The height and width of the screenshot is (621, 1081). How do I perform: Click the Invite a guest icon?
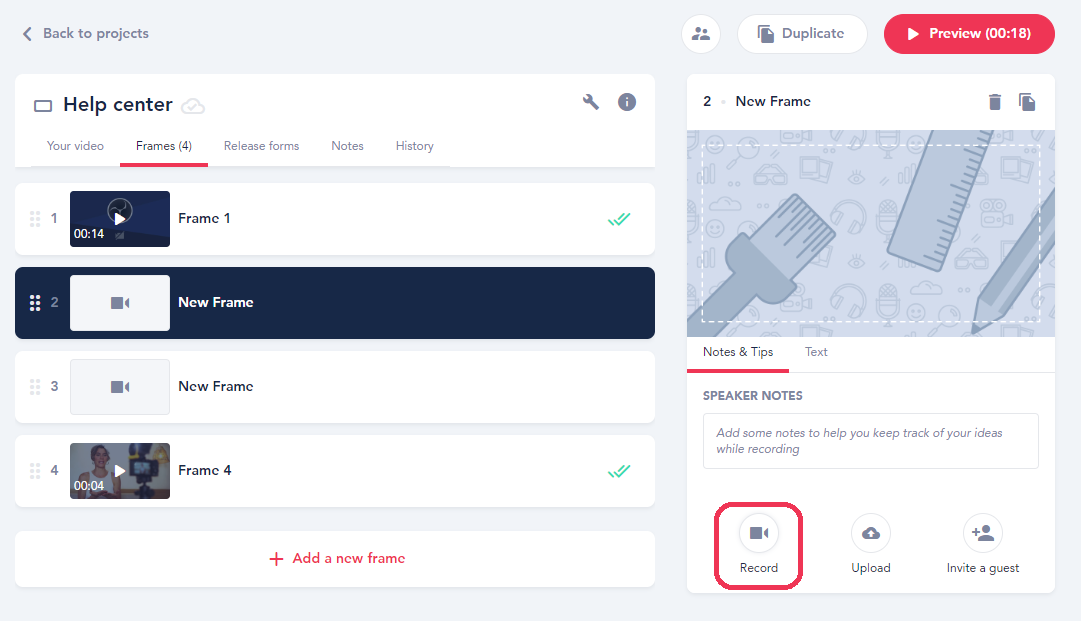click(x=983, y=533)
